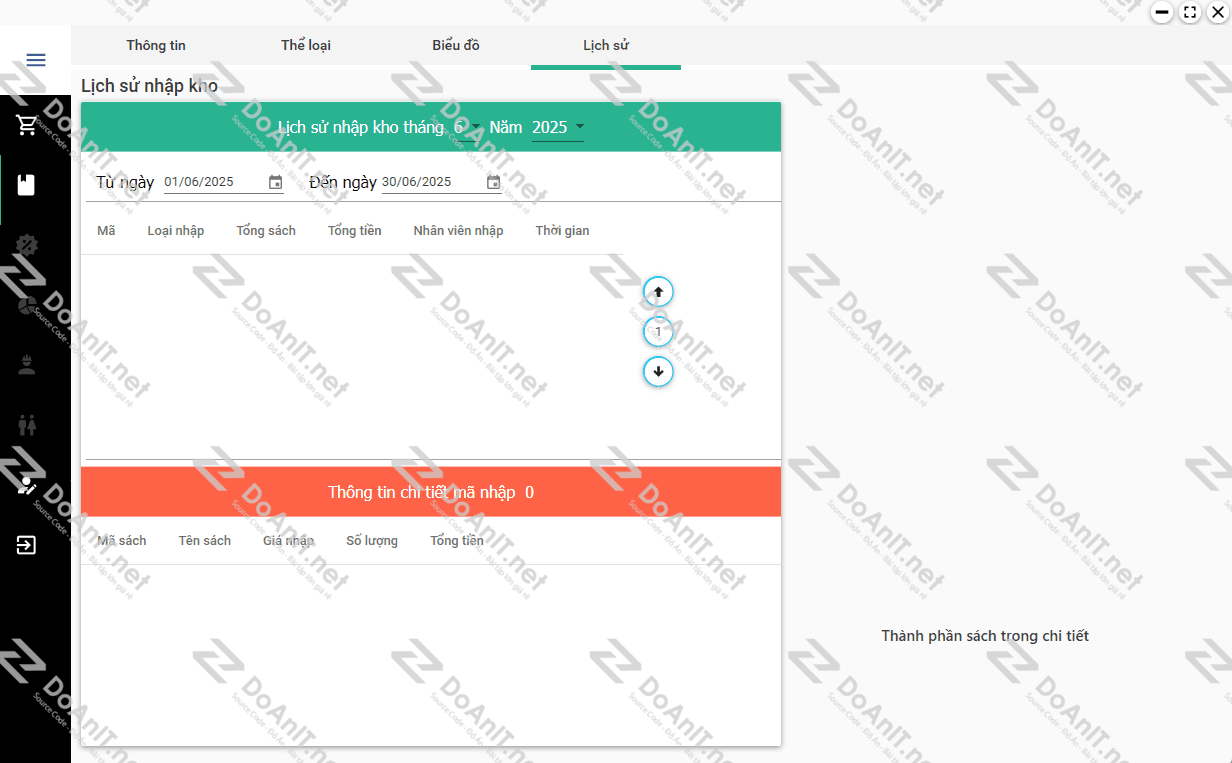Viewport: 1232px width, 763px height.
Task: Open the discount badge section
Action: [x=27, y=245]
